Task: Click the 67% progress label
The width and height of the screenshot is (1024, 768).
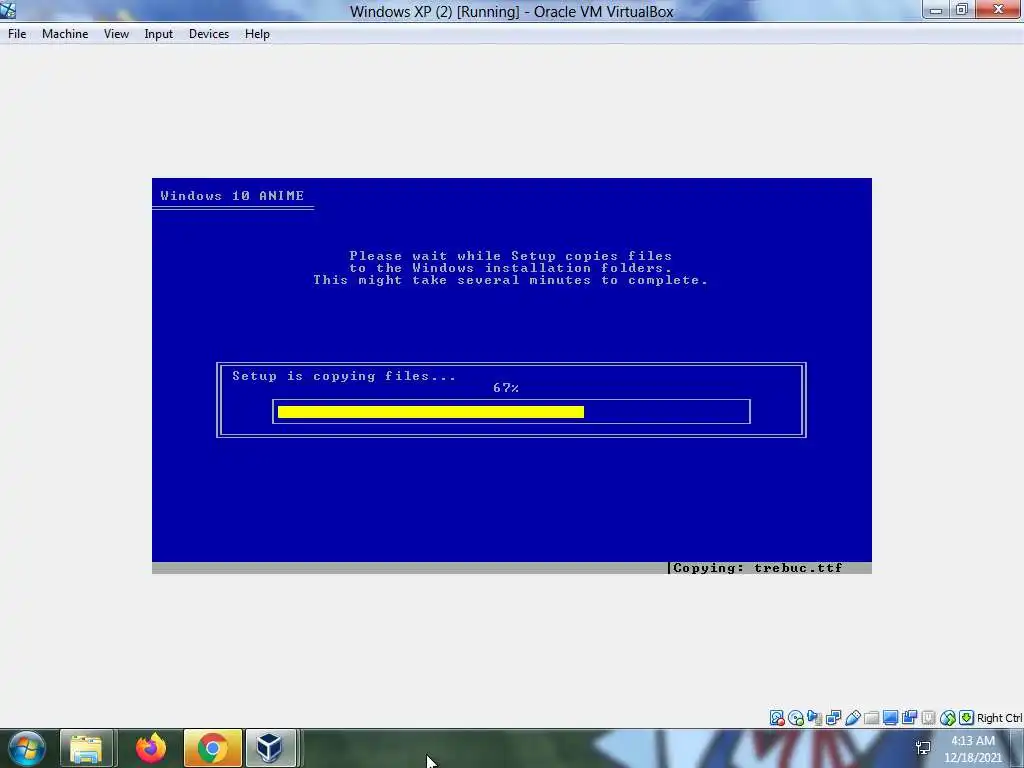Action: pos(506,388)
